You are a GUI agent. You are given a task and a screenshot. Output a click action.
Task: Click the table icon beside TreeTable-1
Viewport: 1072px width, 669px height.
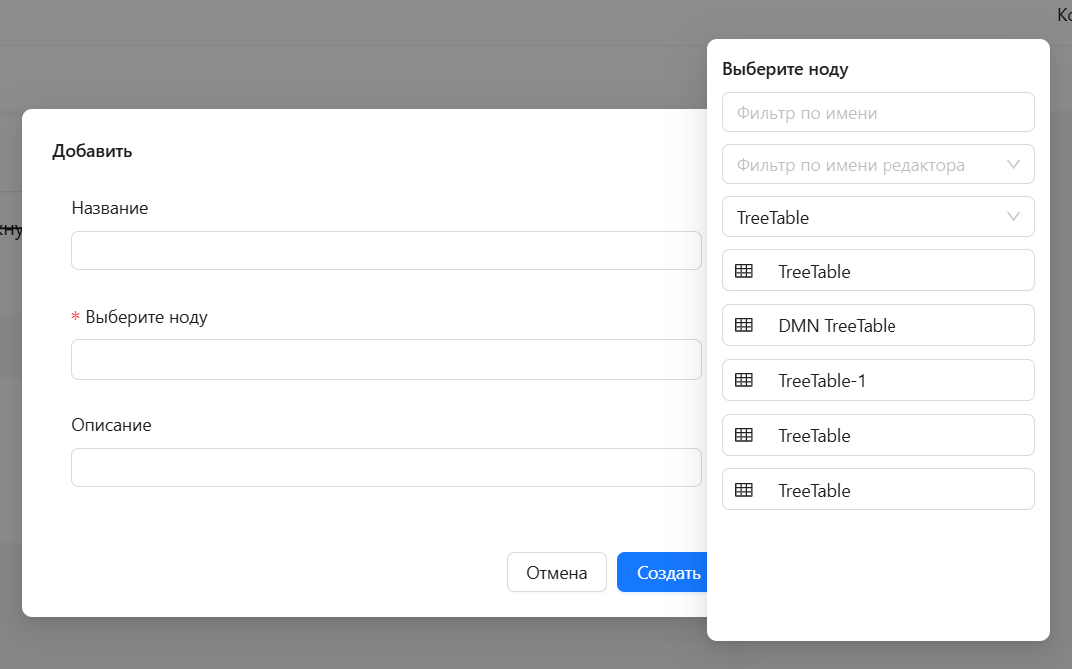tap(743, 380)
